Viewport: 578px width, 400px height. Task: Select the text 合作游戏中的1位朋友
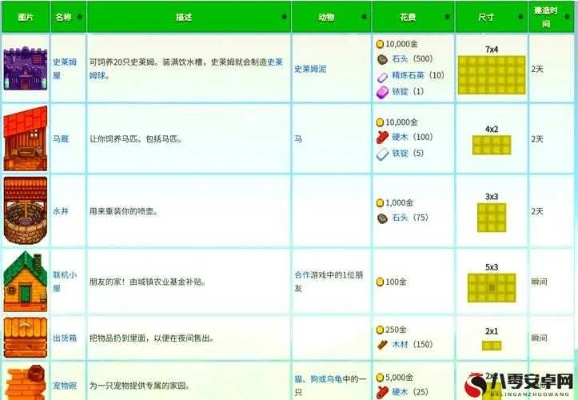pyautogui.click(x=329, y=282)
